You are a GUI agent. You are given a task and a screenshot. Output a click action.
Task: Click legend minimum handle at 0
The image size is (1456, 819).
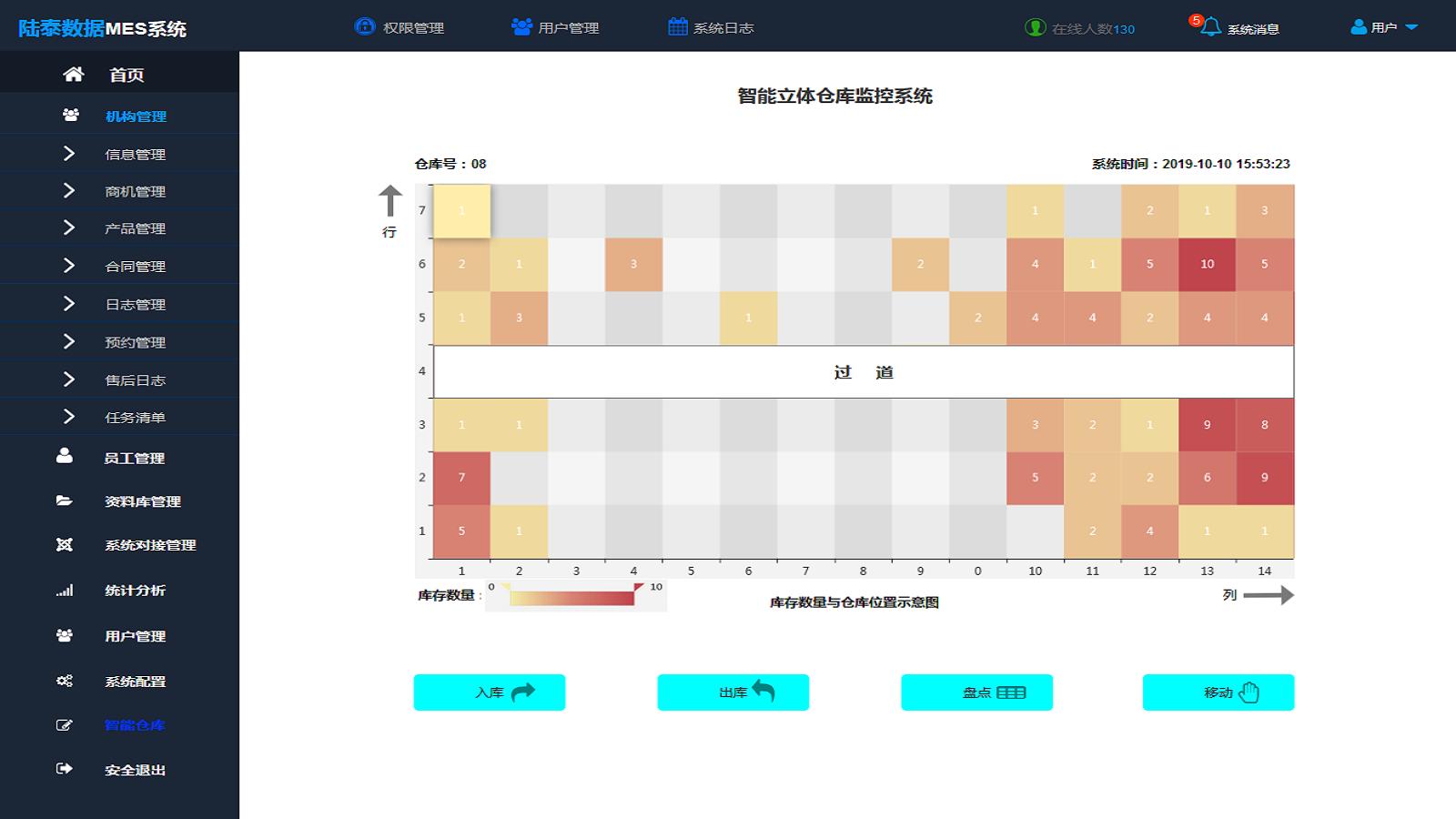[x=505, y=588]
